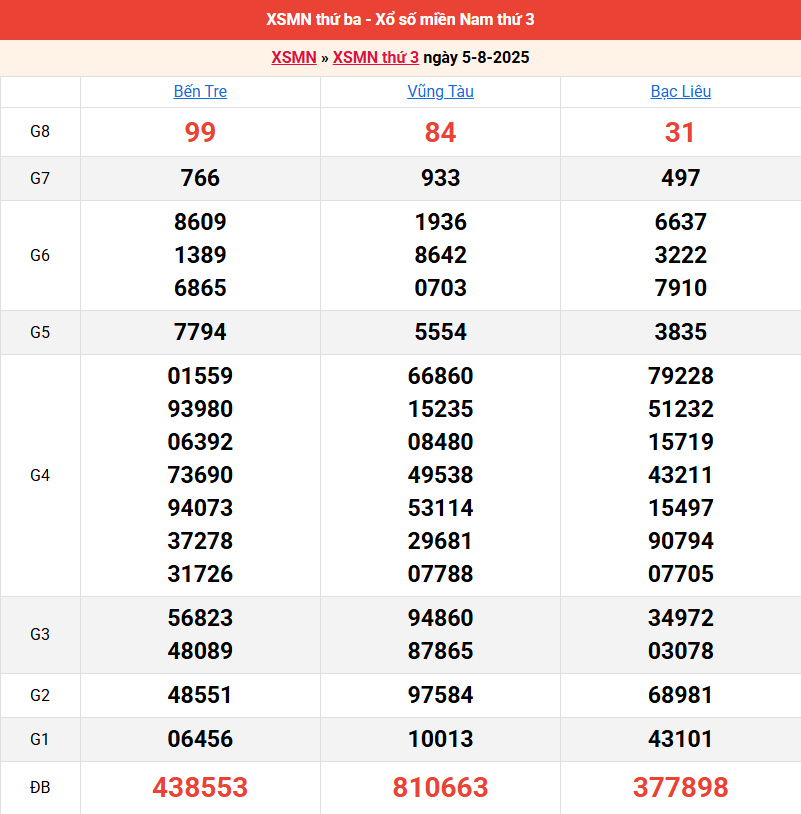
Task: Click G8 row label
Action: click(x=40, y=131)
